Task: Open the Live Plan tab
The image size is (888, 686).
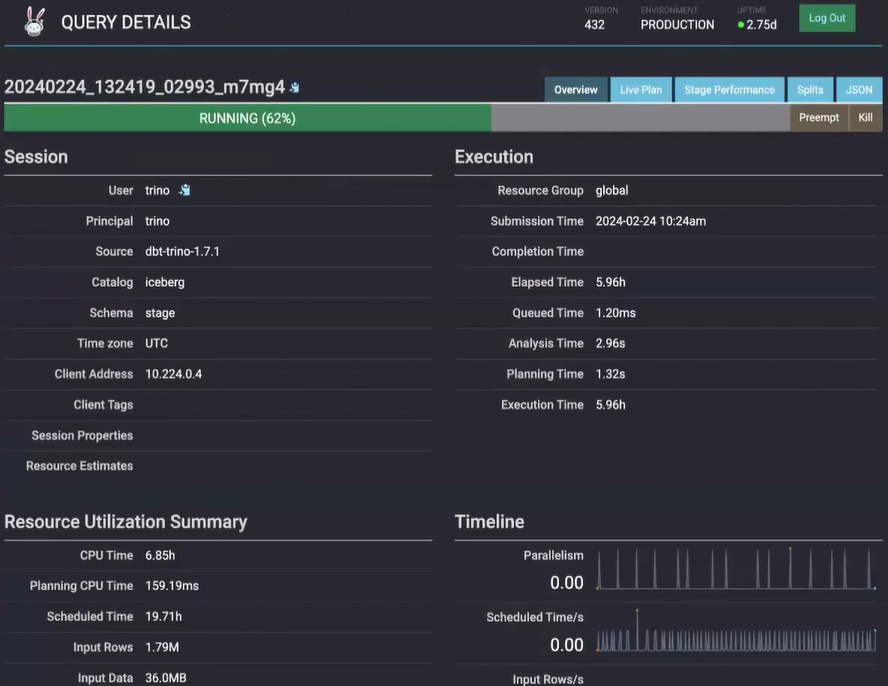Action: (641, 90)
